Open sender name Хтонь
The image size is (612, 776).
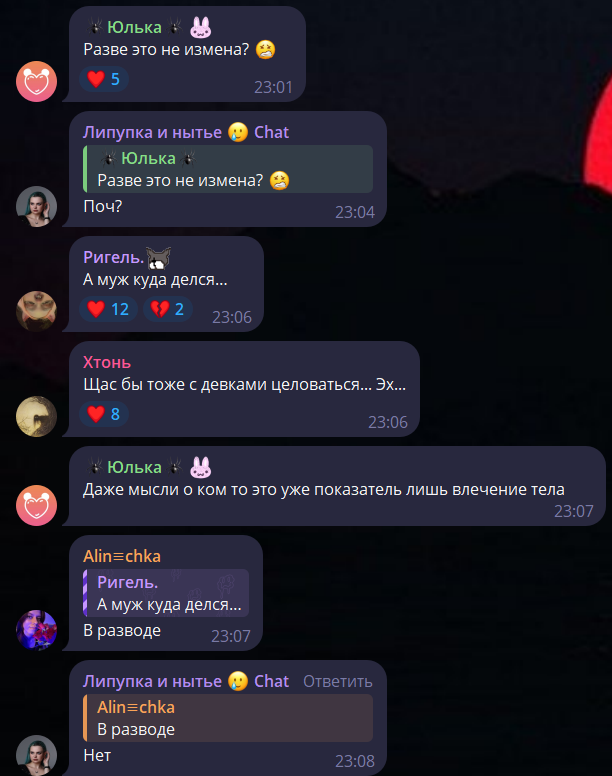[107, 362]
